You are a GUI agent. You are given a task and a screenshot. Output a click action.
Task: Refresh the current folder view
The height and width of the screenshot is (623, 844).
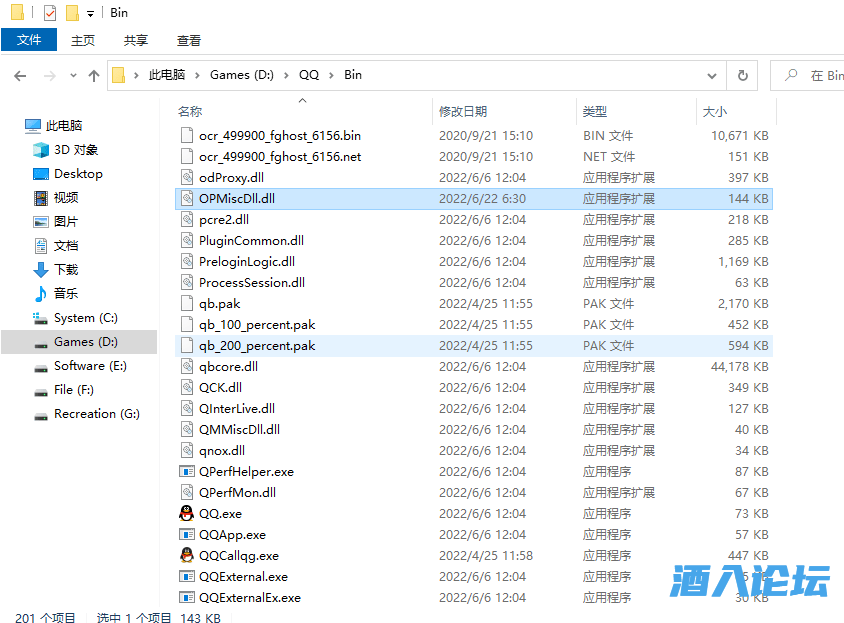coord(743,75)
